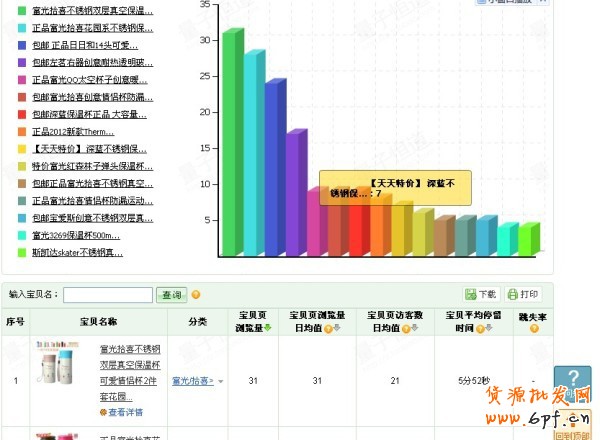Open legend link 特价富光红森林子弹头保温杯
The height and width of the screenshot is (440, 600).
click(x=92, y=166)
